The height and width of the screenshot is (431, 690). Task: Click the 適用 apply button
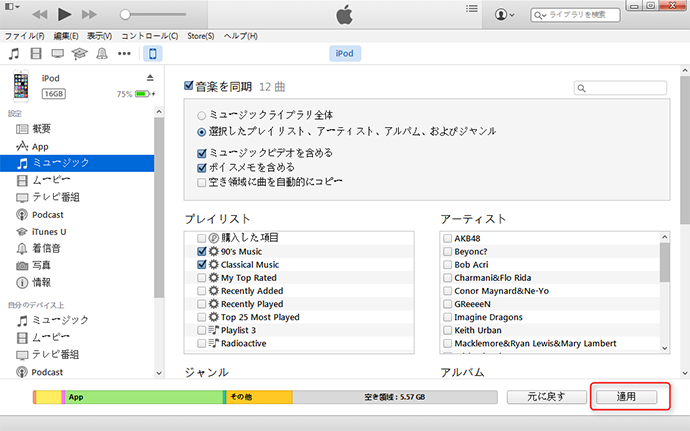click(x=626, y=397)
